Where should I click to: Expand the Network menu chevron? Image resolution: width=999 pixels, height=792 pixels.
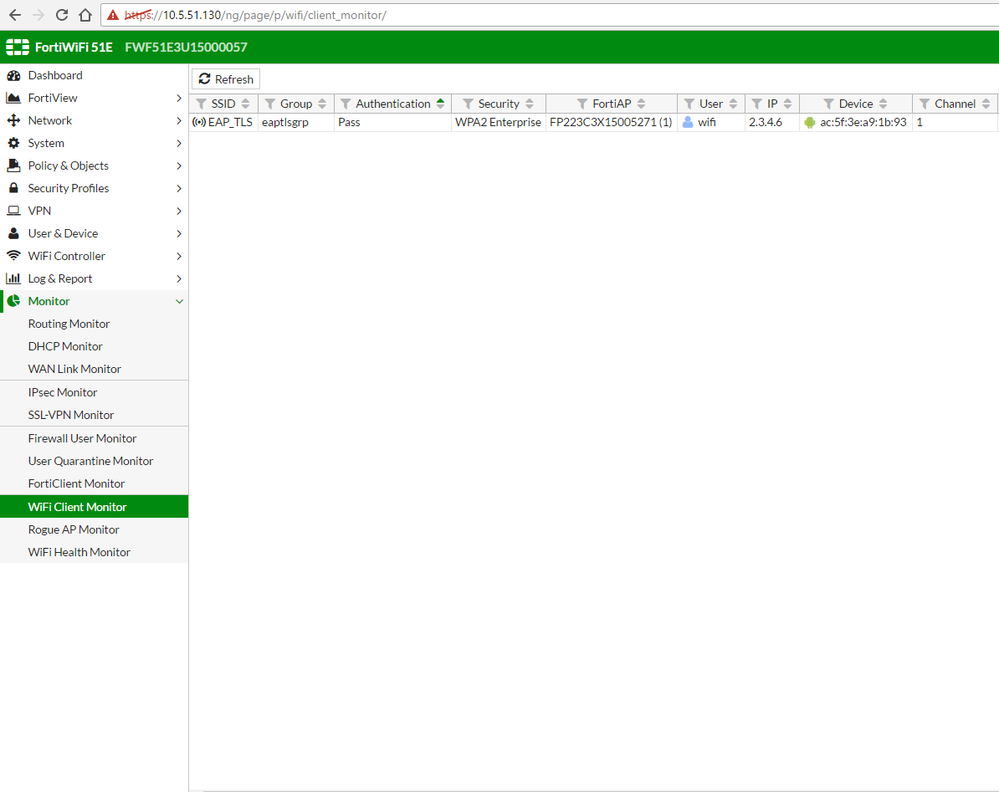point(179,120)
